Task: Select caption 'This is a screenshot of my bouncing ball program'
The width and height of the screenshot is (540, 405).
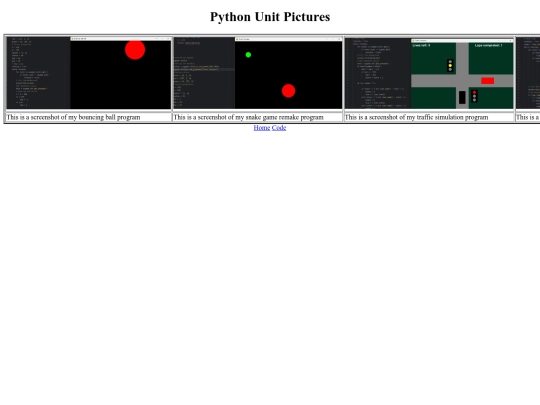Action: pos(73,117)
